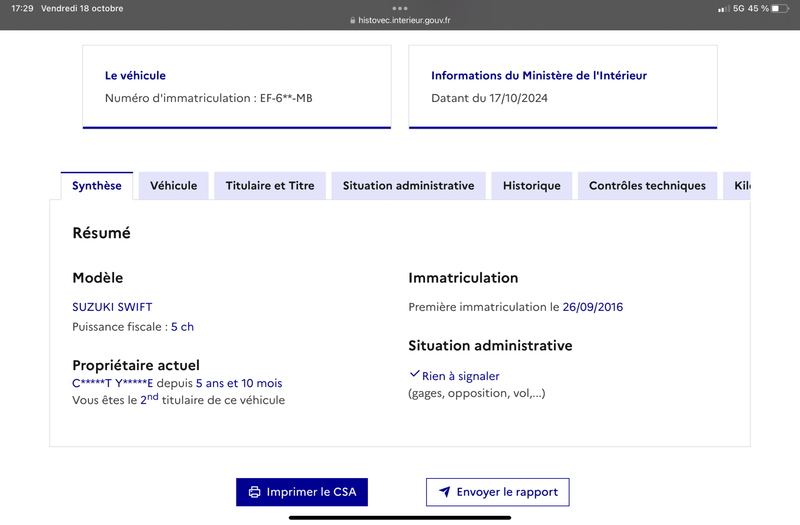Click the (gages, opposition, vol,...) note
Screen dimensions: 800x525
pos(477,393)
